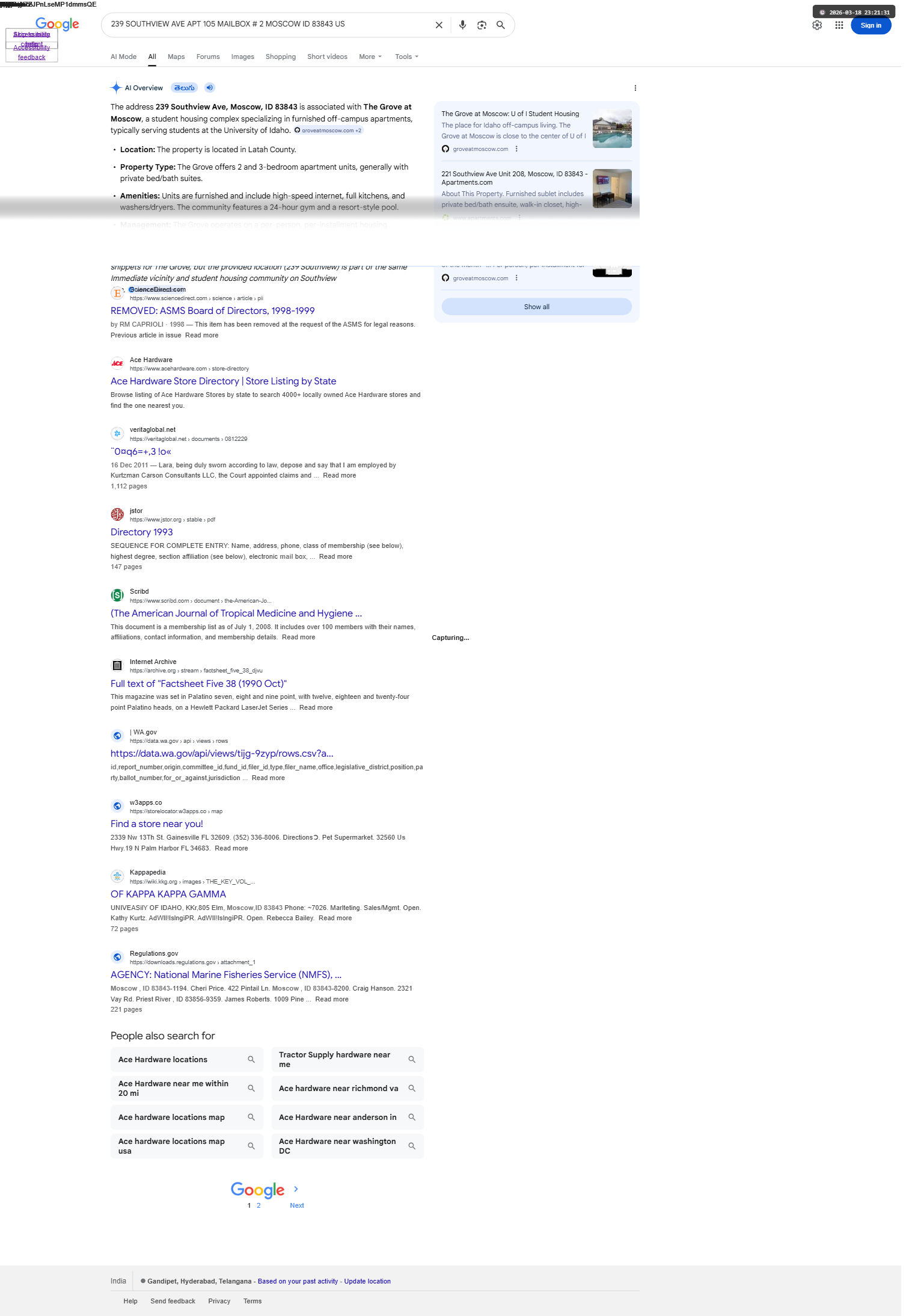Clear the search query with the X icon
912x1316 pixels.
click(439, 25)
